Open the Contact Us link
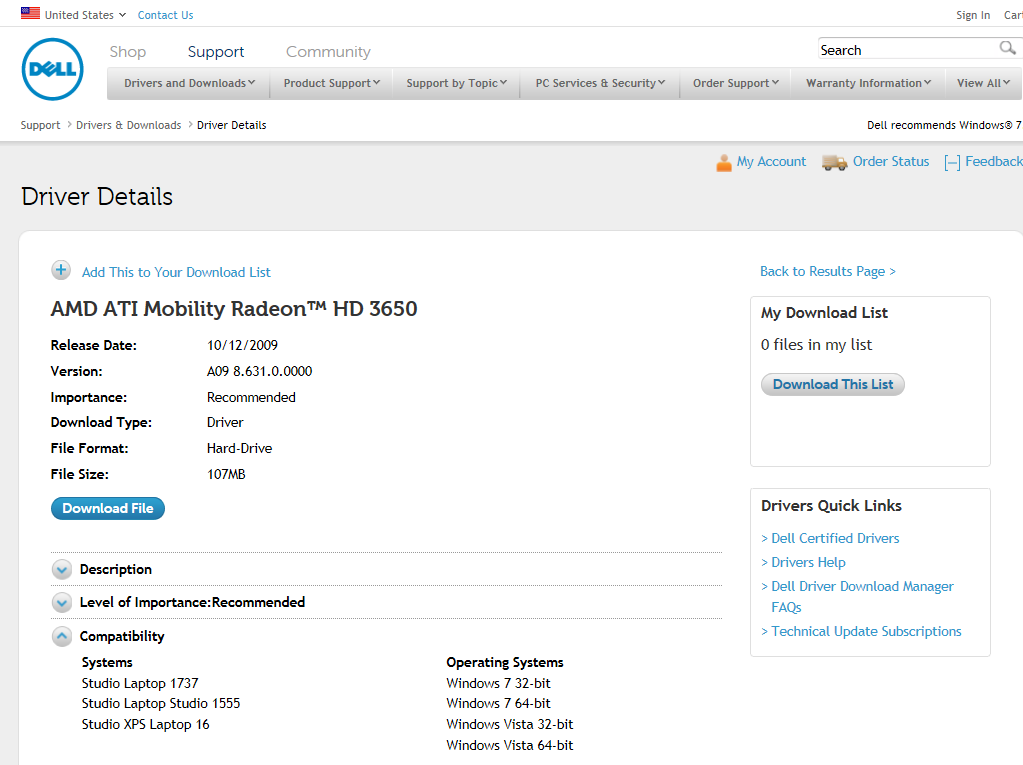 165,15
